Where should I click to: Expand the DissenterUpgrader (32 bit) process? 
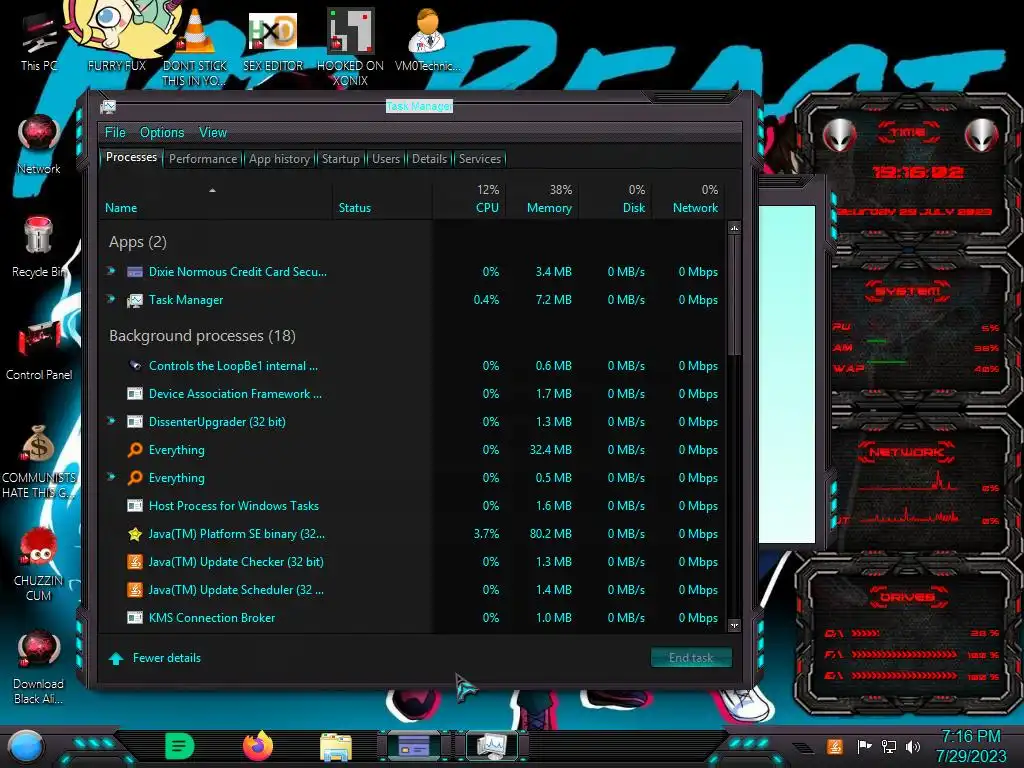(x=112, y=421)
